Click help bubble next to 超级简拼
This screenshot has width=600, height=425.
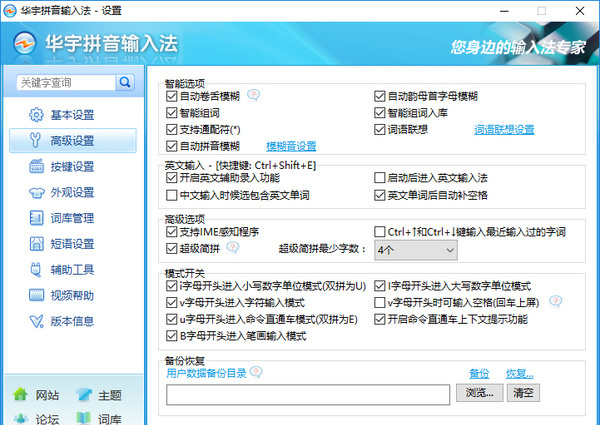pyautogui.click(x=232, y=248)
